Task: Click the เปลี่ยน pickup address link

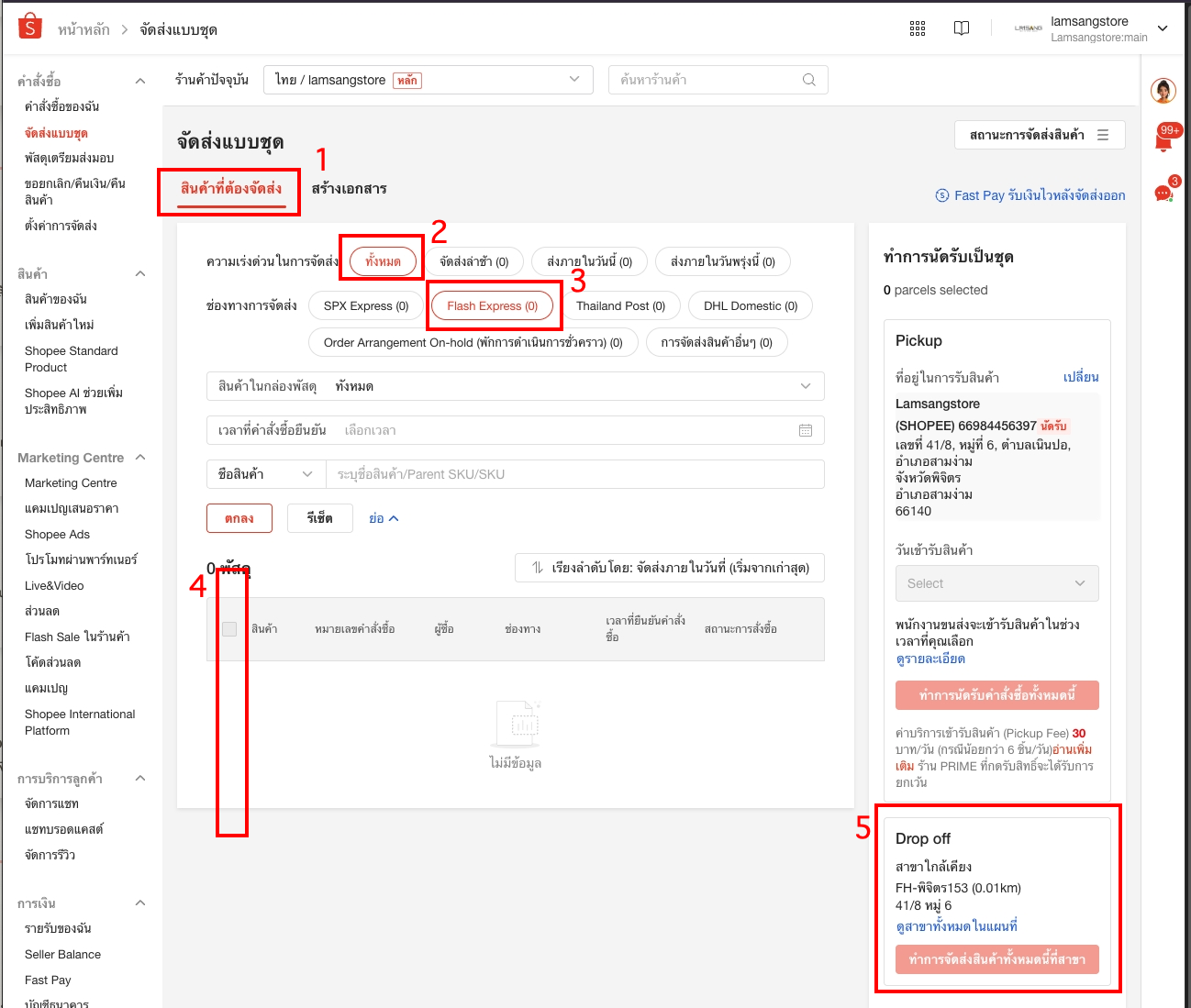Action: coord(1081,377)
